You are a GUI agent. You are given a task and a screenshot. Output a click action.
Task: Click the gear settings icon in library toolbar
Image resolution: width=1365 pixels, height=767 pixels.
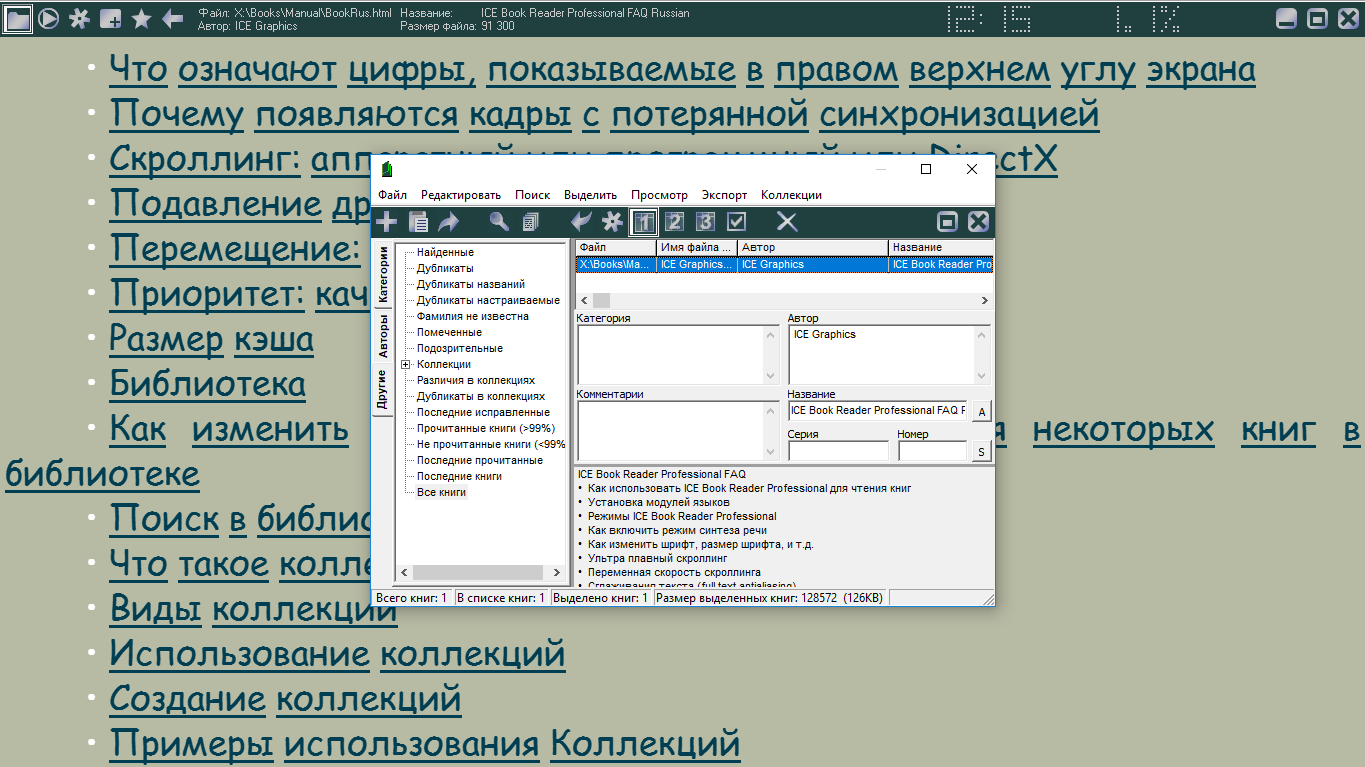(612, 222)
